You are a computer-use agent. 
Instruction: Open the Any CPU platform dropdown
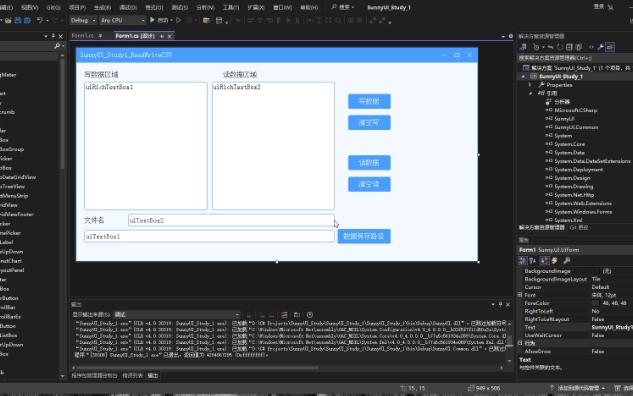[x=123, y=20]
